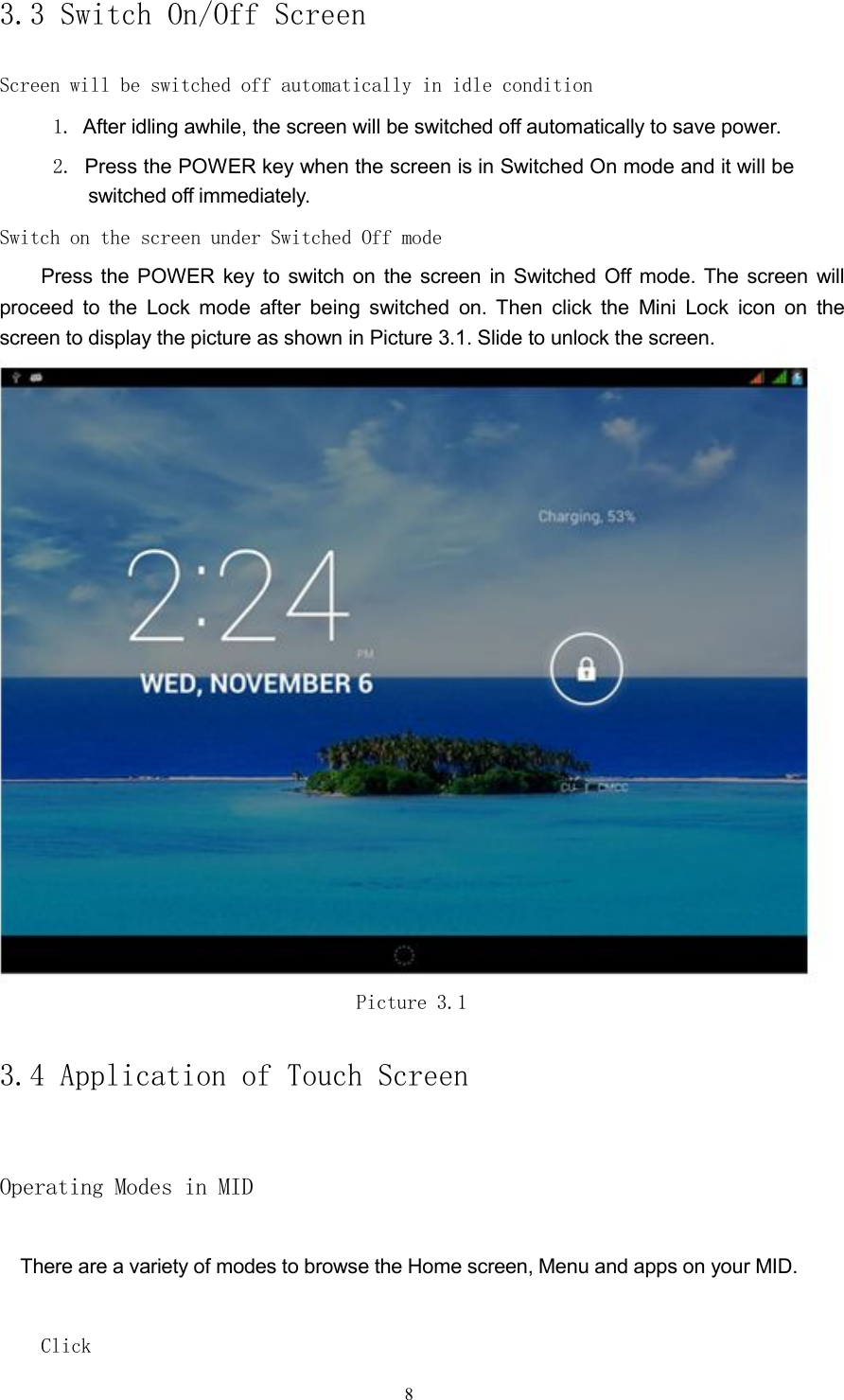The width and height of the screenshot is (844, 1400).
Task: Click the navigation circle at screen bottom
Action: pos(405,956)
